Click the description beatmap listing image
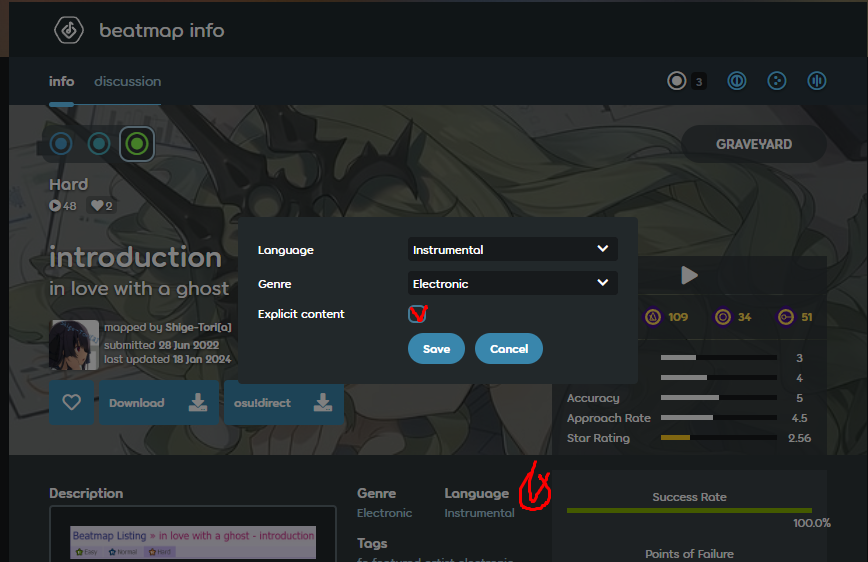This screenshot has width=868, height=562. pyautogui.click(x=193, y=542)
